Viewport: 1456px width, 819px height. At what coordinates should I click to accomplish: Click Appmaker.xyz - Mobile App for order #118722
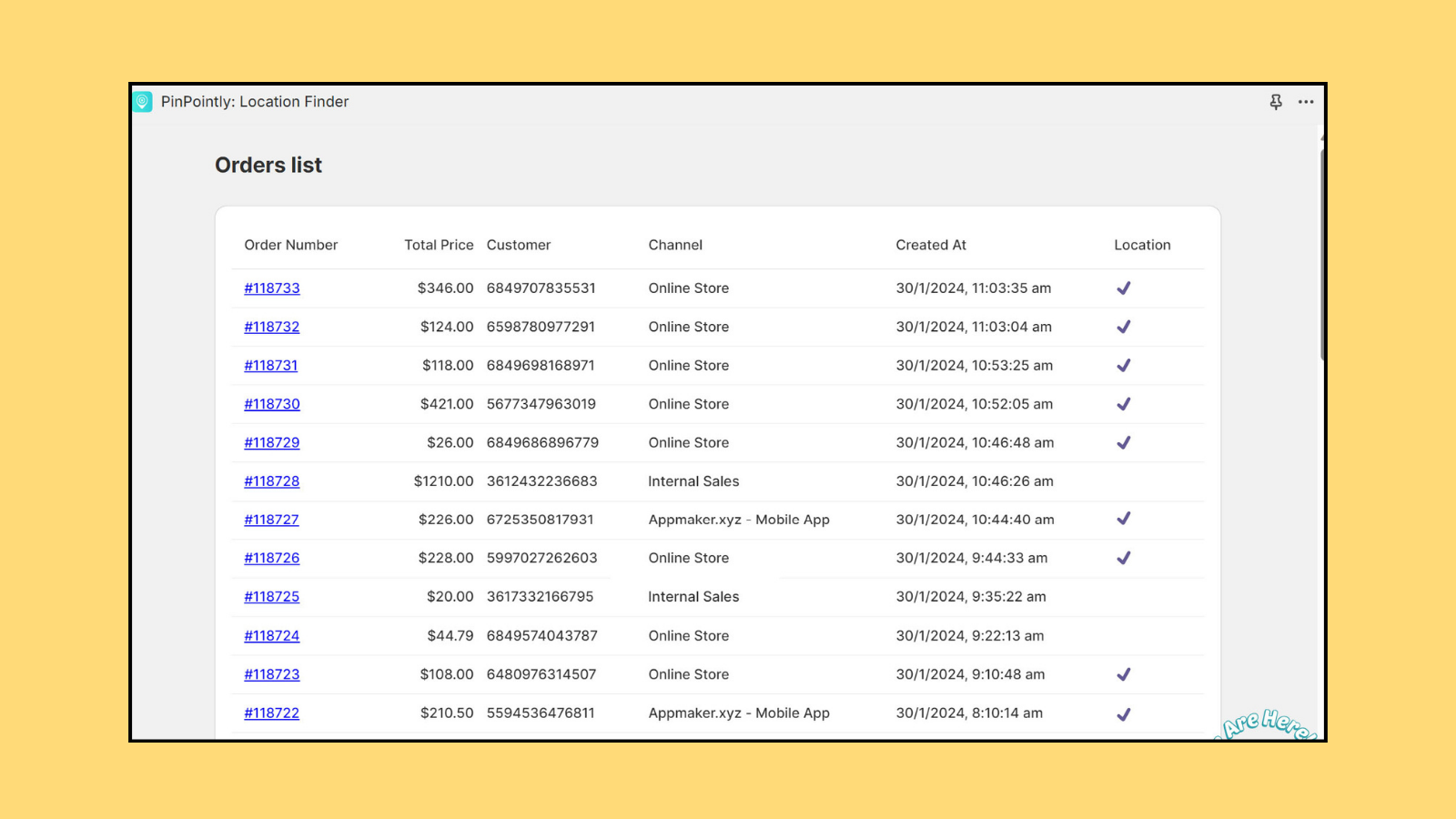click(739, 713)
